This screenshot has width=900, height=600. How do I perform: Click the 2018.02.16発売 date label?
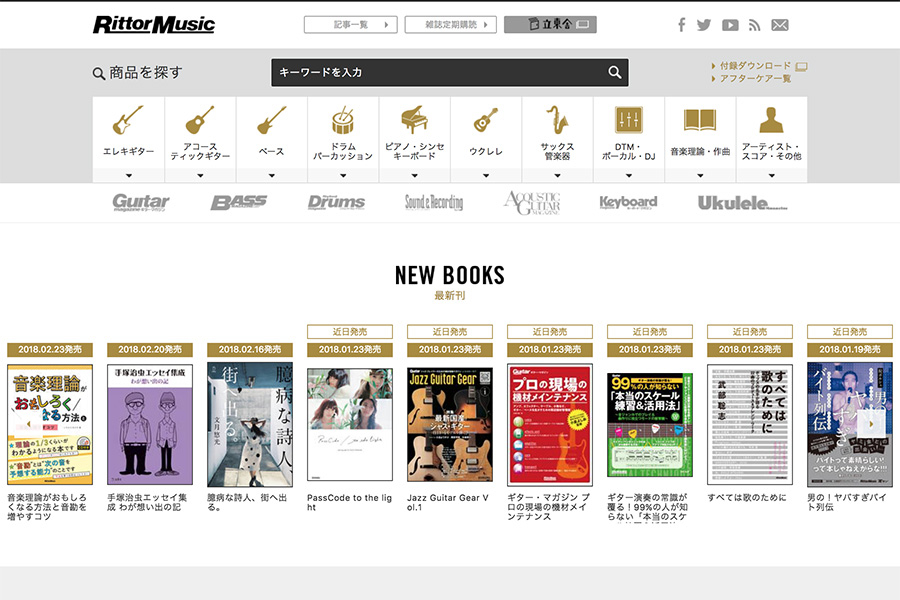coord(250,349)
